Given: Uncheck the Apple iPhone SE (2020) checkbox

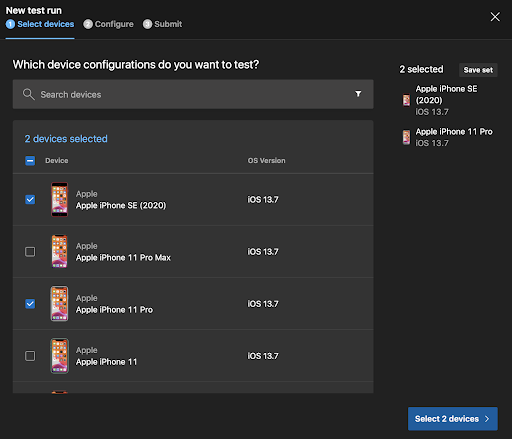Looking at the screenshot, I should (x=30, y=199).
